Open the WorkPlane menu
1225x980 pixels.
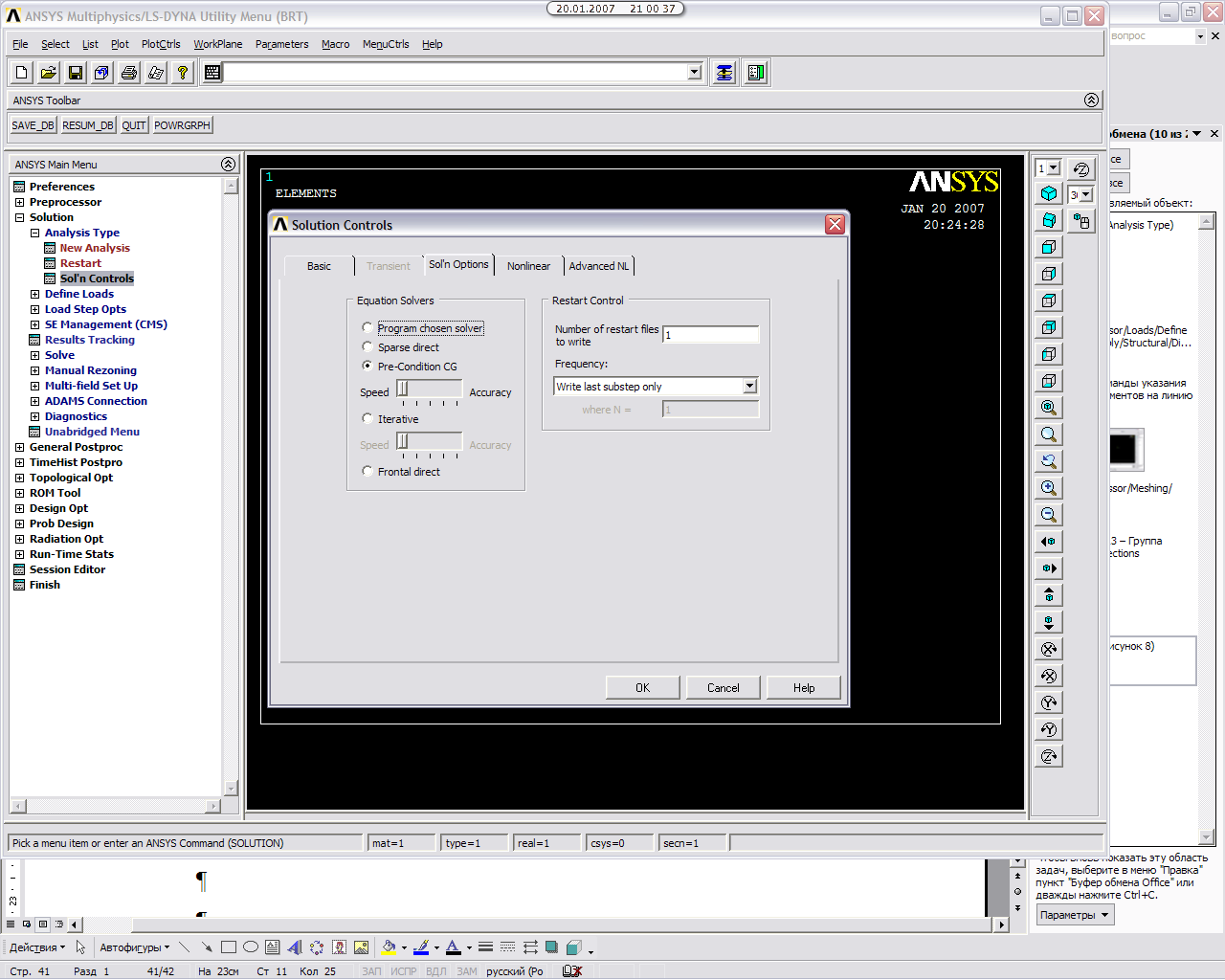tap(218, 44)
